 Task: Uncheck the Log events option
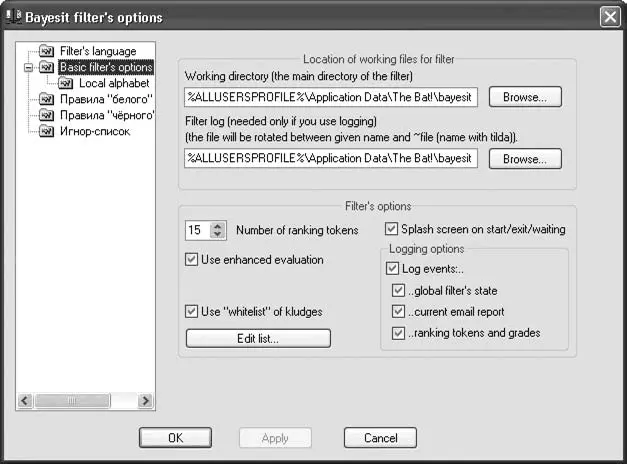coord(392,269)
